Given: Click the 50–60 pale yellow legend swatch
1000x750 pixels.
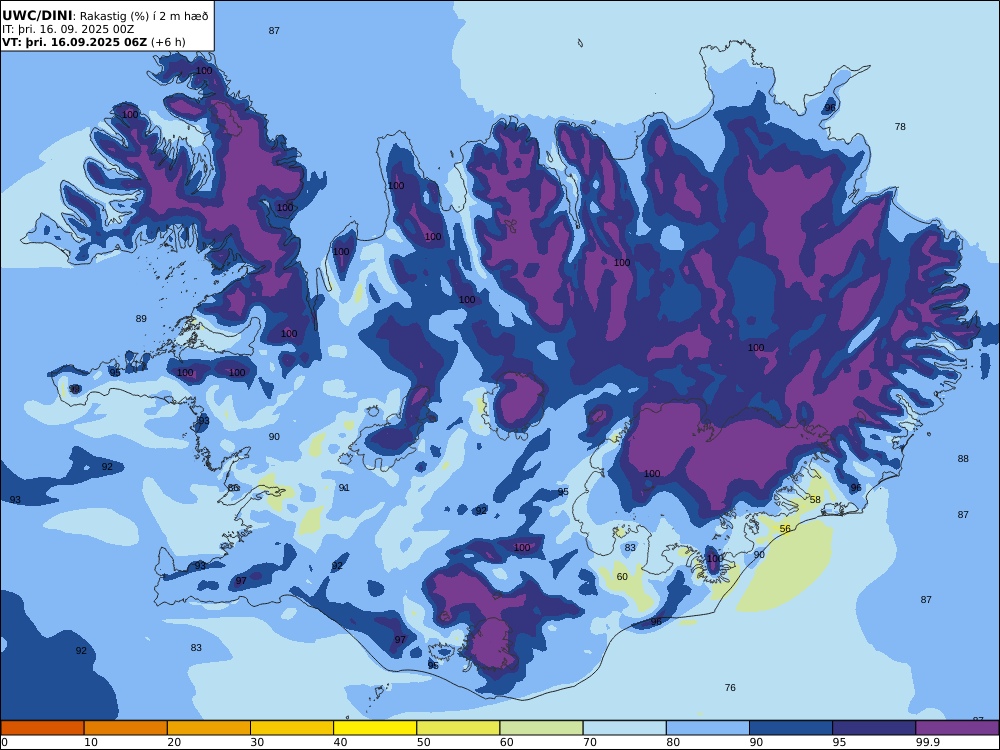Looking at the screenshot, I should pyautogui.click(x=458, y=728).
